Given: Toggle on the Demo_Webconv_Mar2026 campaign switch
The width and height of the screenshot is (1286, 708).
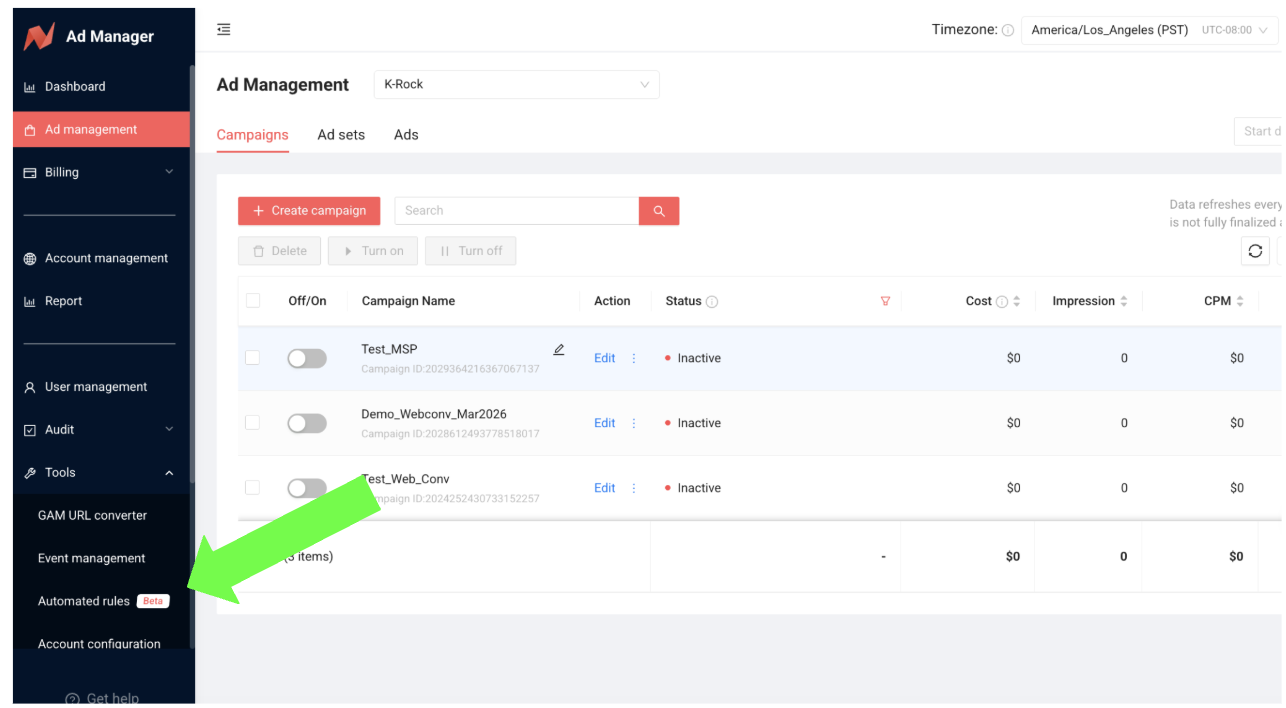Looking at the screenshot, I should pyautogui.click(x=306, y=423).
